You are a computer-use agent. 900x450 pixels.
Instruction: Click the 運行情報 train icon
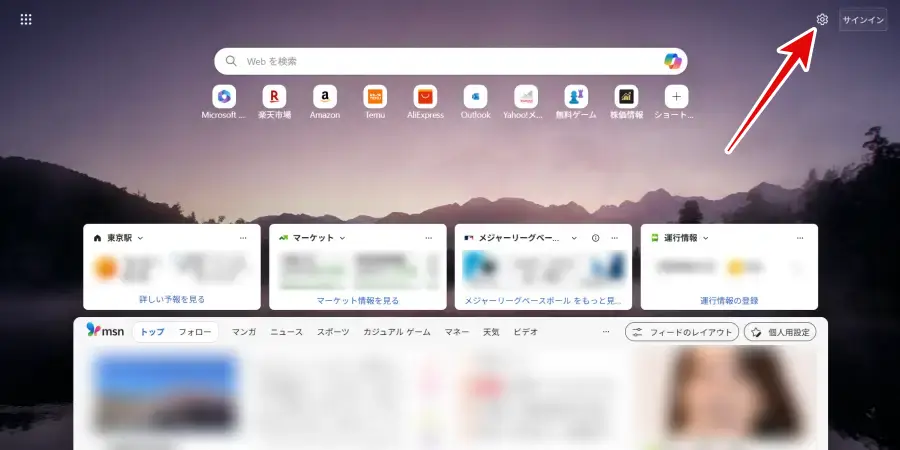(x=655, y=238)
